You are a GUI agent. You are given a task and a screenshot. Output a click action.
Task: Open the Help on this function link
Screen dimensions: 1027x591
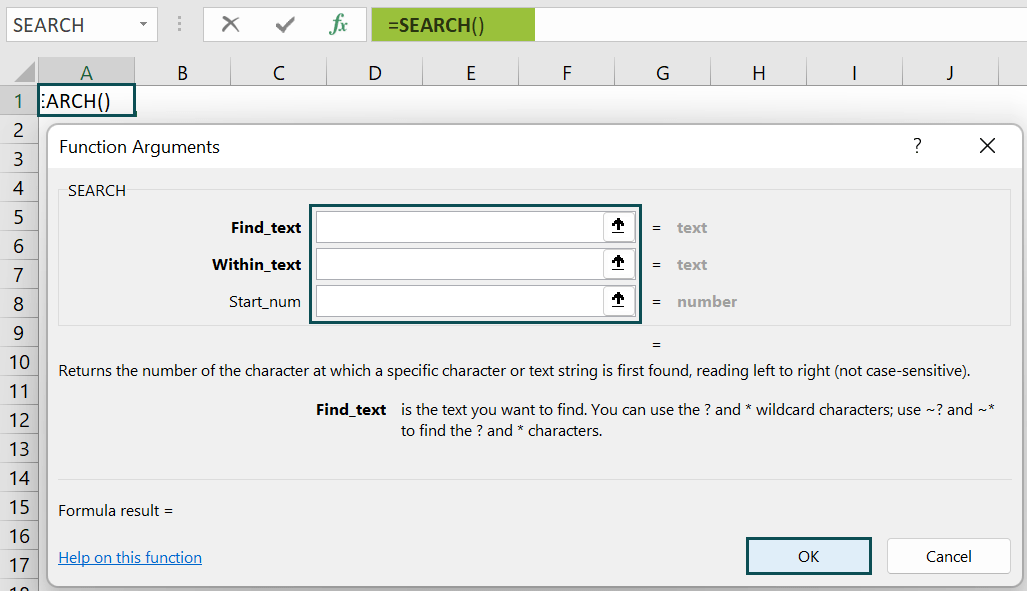(129, 558)
